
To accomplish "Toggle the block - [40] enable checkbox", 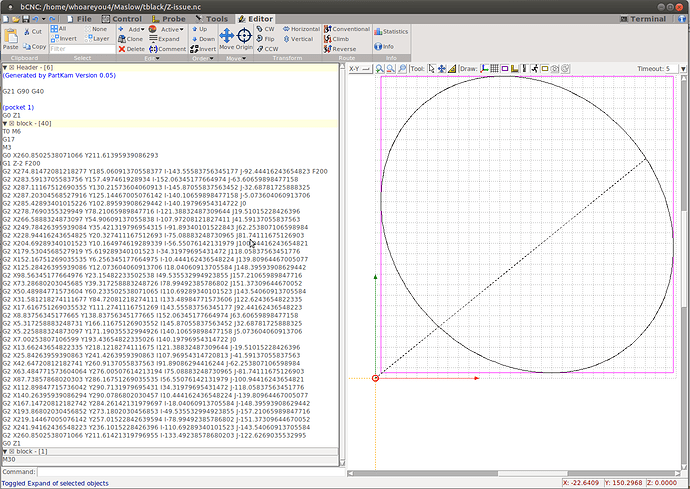I will point(12,124).
